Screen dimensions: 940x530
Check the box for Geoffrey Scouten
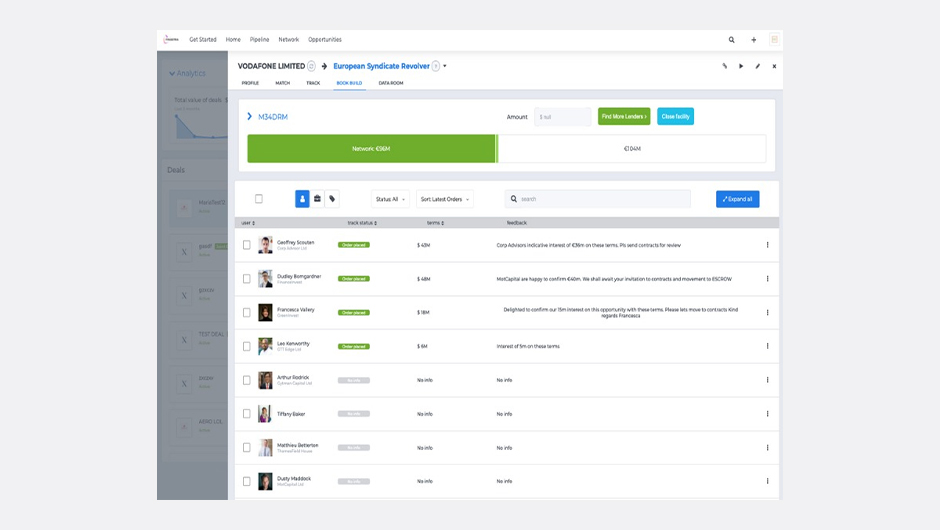(x=246, y=245)
